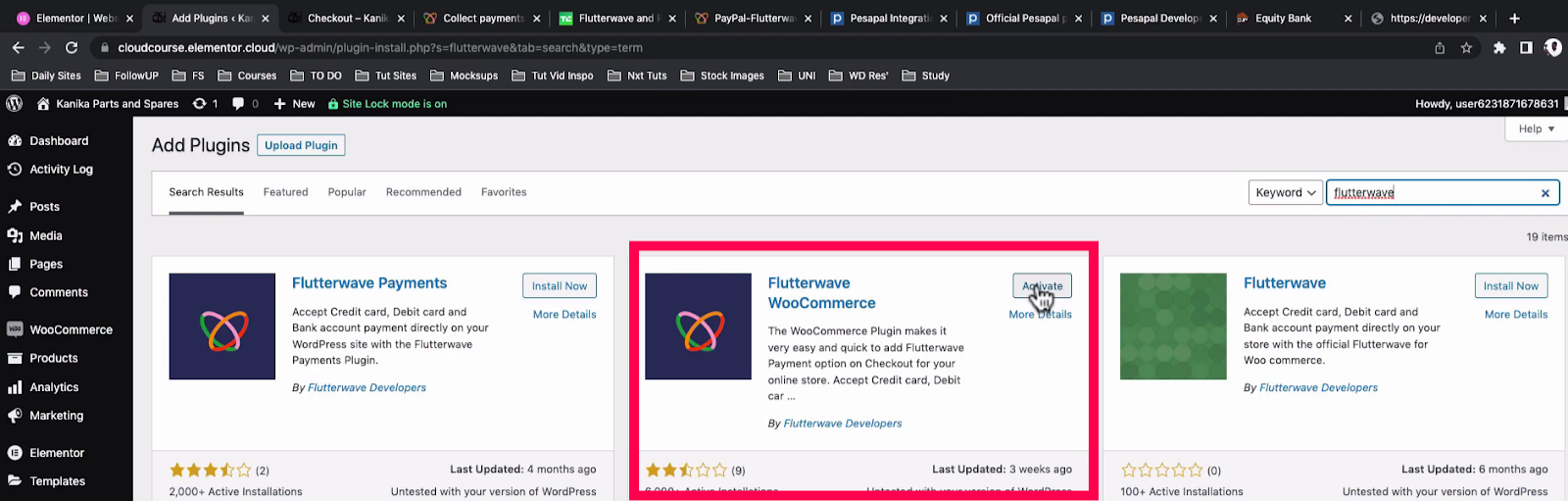The image size is (1568, 501).
Task: Toggle the browser side panel icon
Action: pos(1526,47)
